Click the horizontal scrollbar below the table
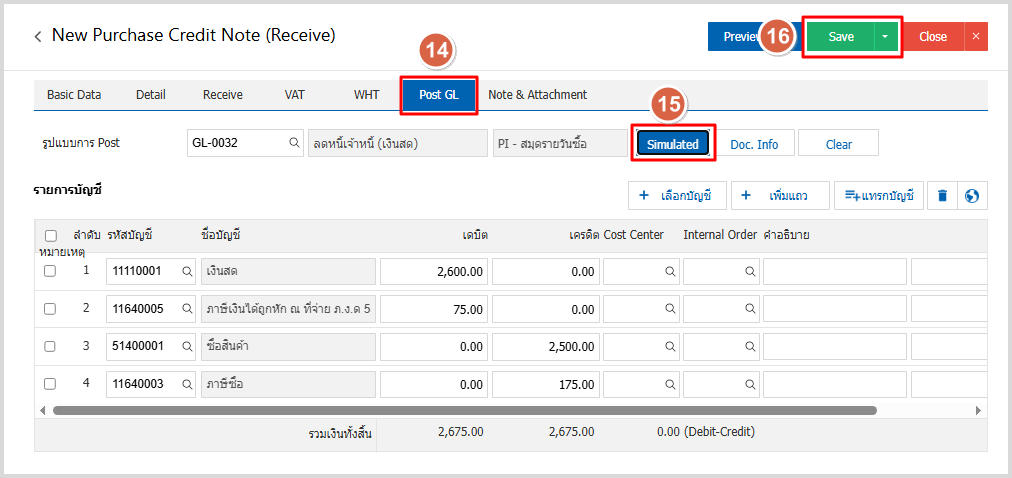Image resolution: width=1012 pixels, height=478 pixels. click(x=465, y=410)
